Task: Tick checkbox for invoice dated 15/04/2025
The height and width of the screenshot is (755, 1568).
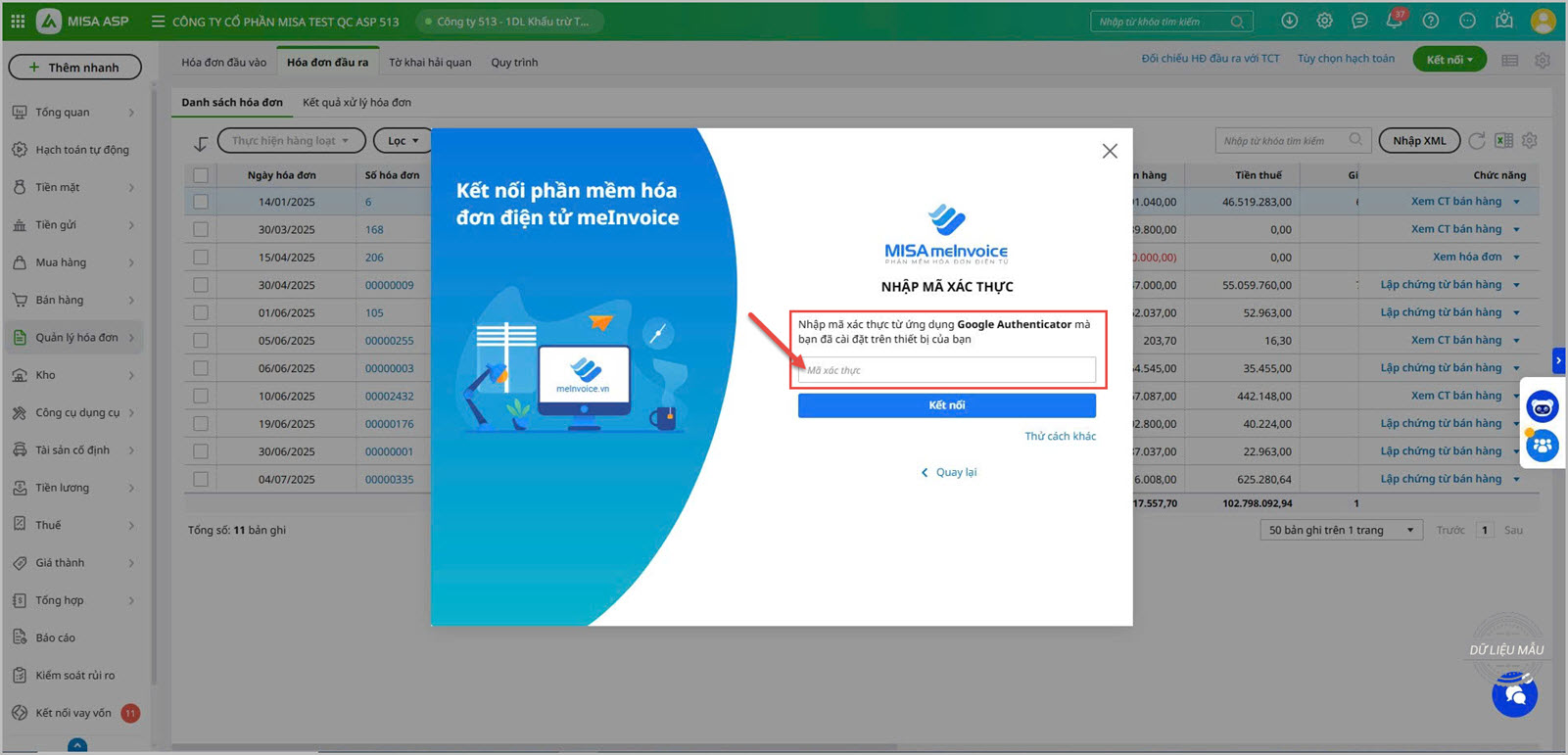Action: [201, 257]
